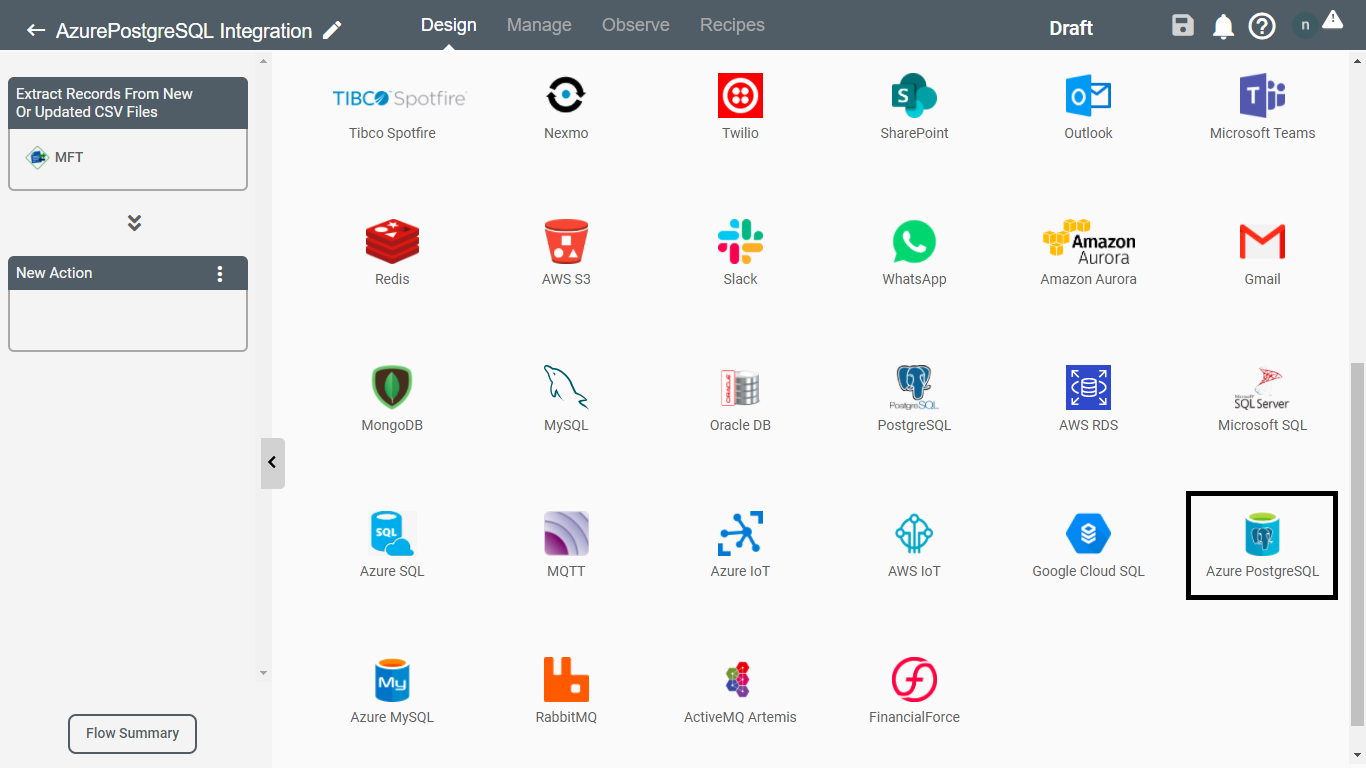
Task: Save the integration with disk icon
Action: click(x=1183, y=27)
